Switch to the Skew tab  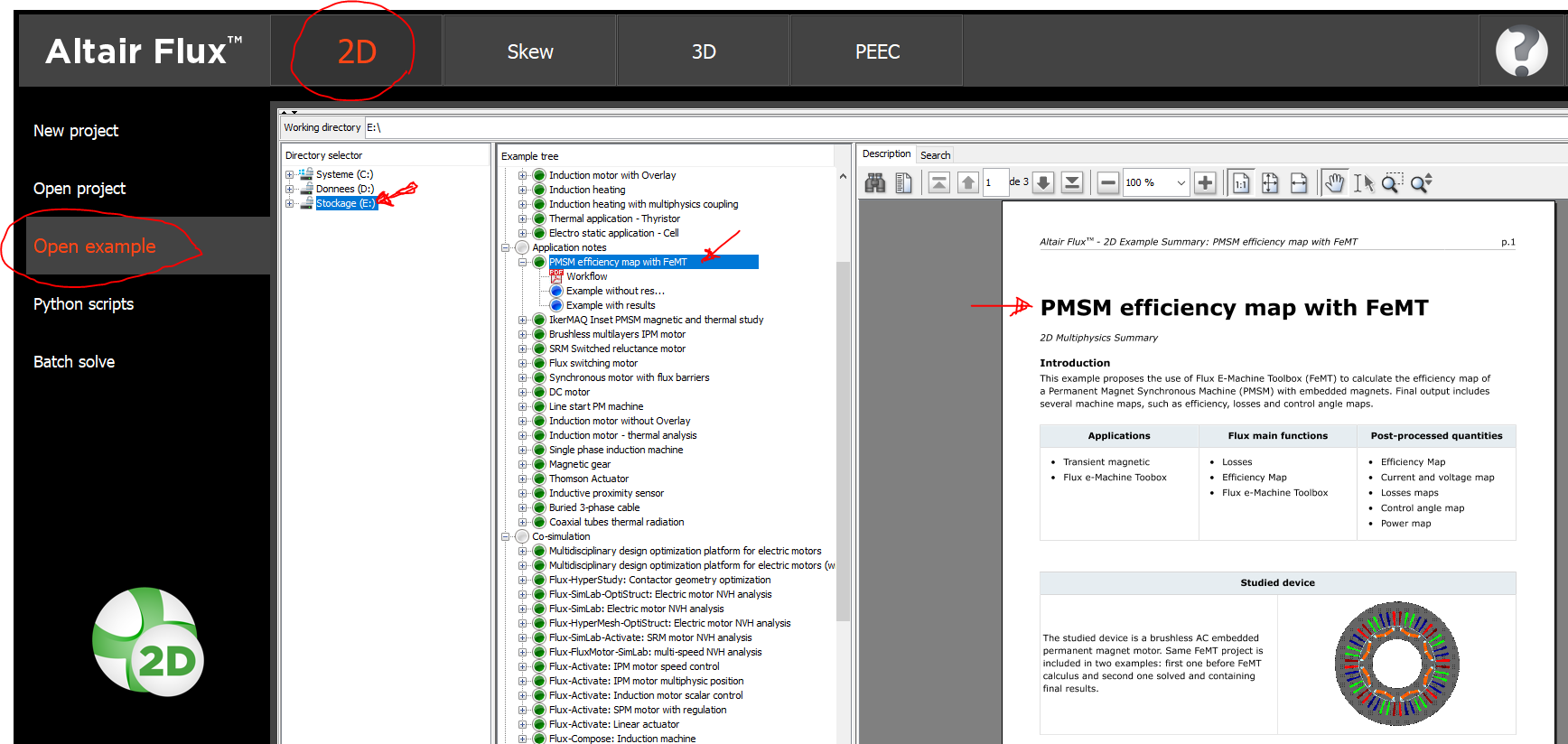[x=530, y=51]
